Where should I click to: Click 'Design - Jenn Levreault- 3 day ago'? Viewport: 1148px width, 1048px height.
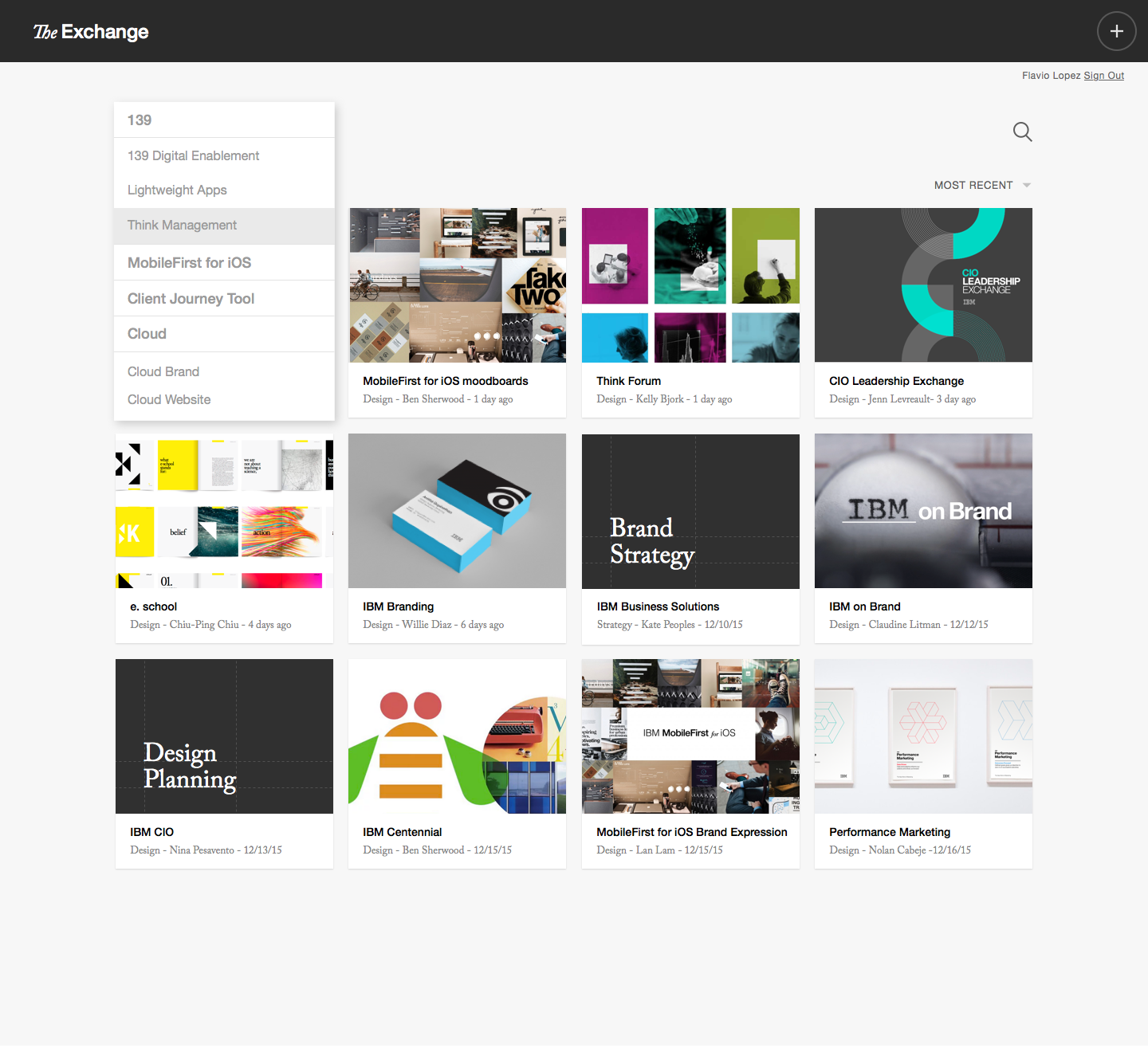tap(902, 399)
